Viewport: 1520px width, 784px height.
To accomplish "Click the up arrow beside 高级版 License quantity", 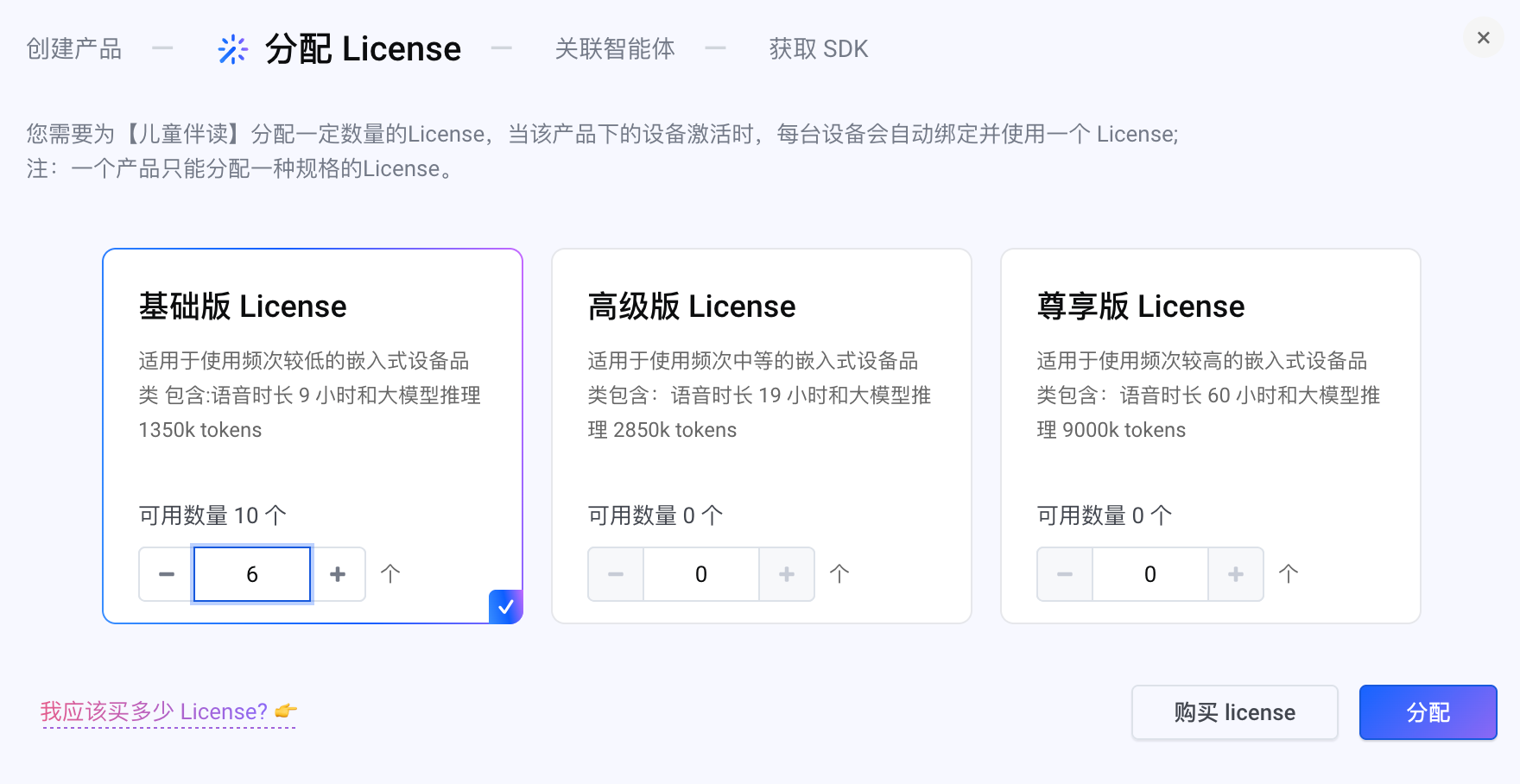I will tap(839, 574).
